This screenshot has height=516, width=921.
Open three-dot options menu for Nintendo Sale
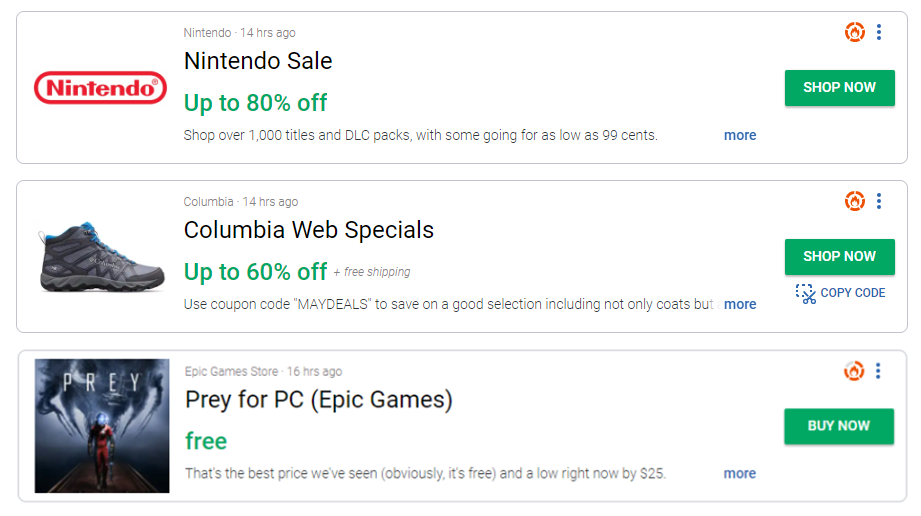click(879, 32)
